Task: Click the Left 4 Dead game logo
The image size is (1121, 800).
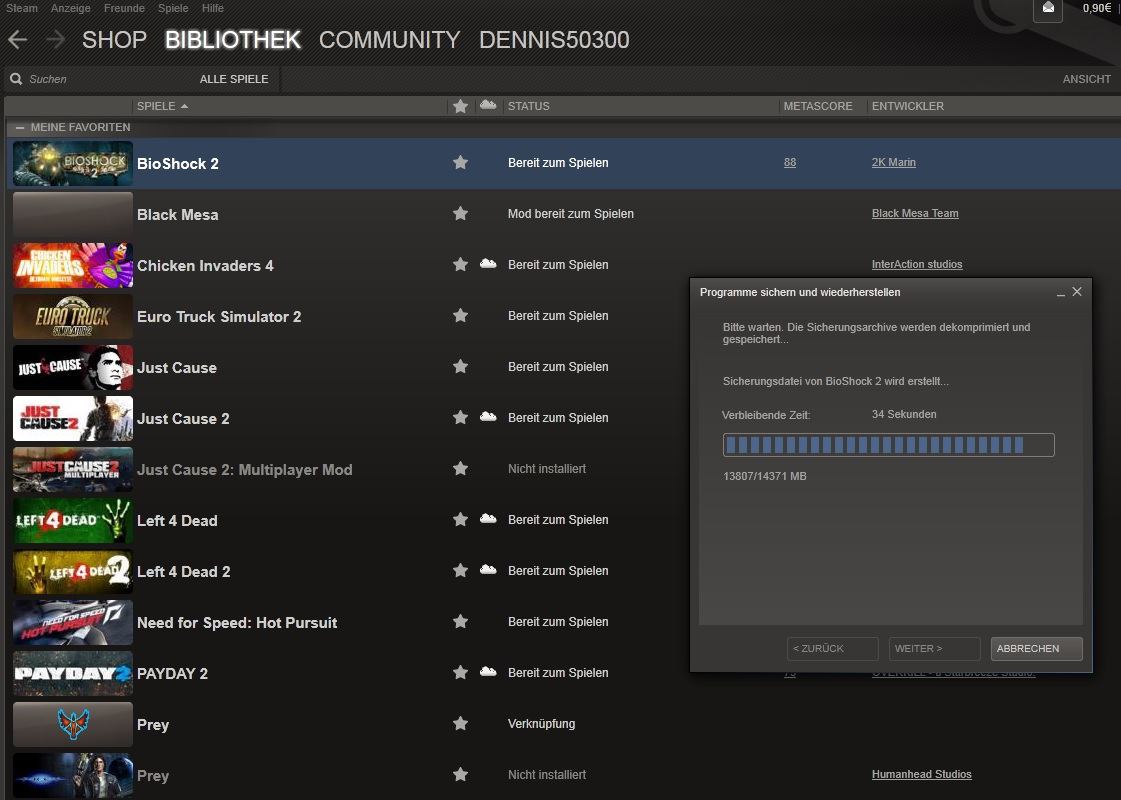Action: 73,520
